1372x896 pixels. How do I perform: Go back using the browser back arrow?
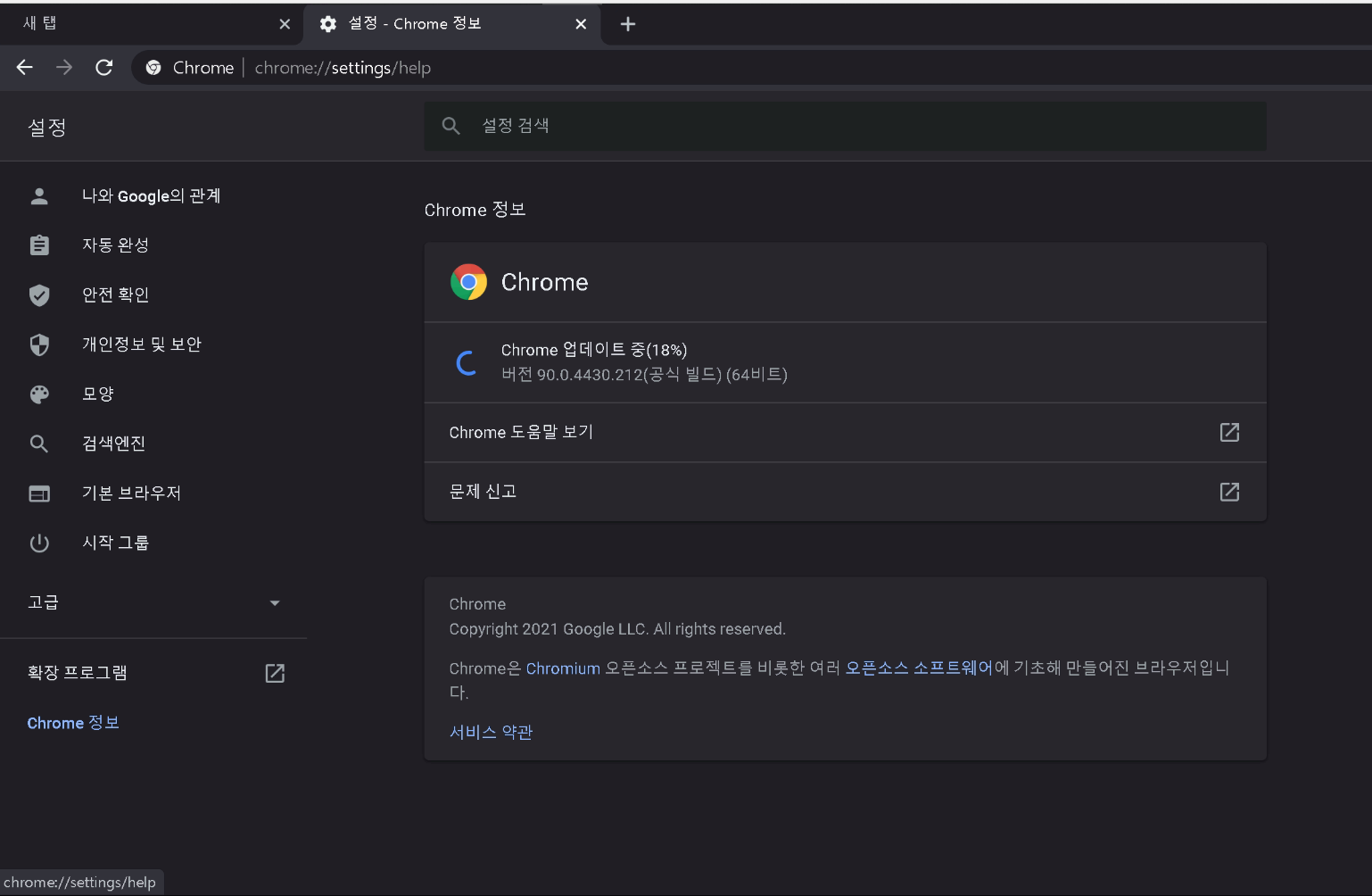click(25, 68)
